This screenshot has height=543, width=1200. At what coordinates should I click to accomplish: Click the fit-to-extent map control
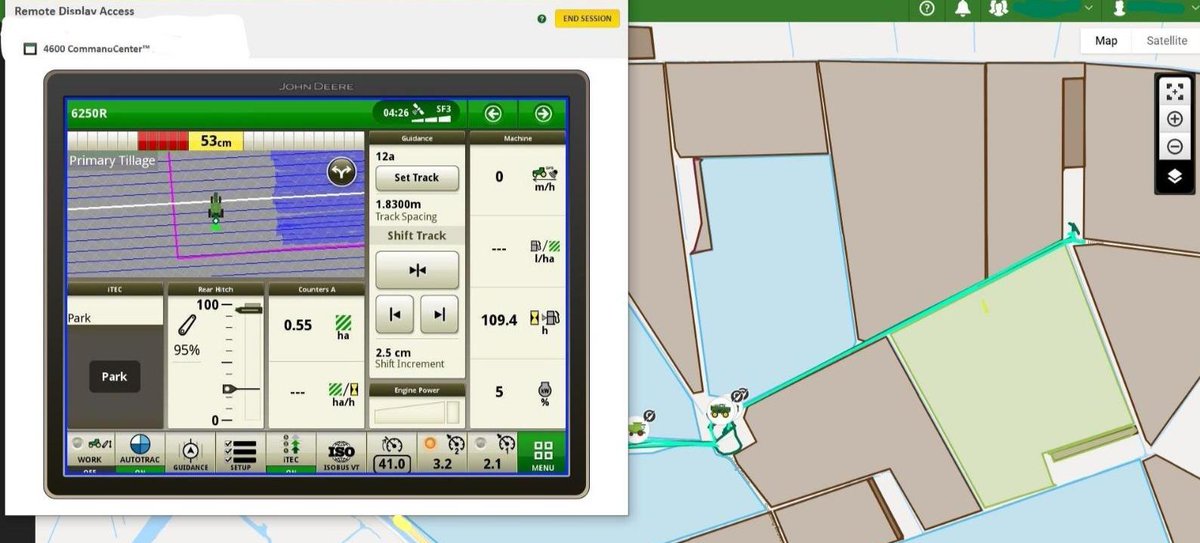coord(1175,91)
